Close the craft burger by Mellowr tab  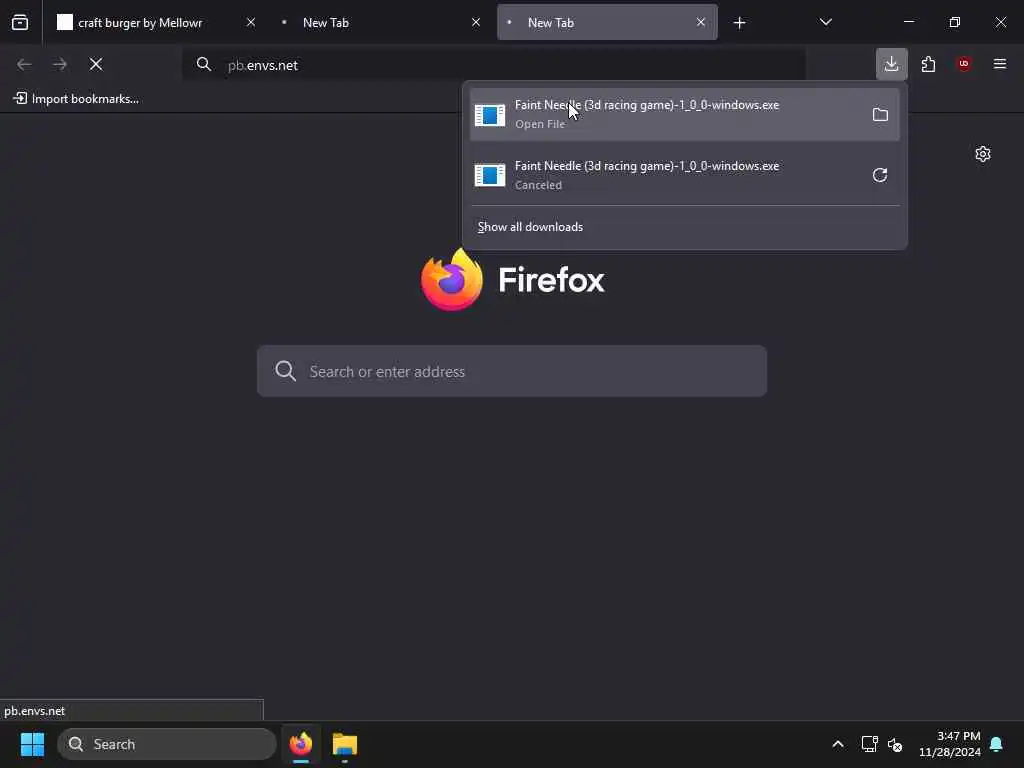(x=251, y=22)
